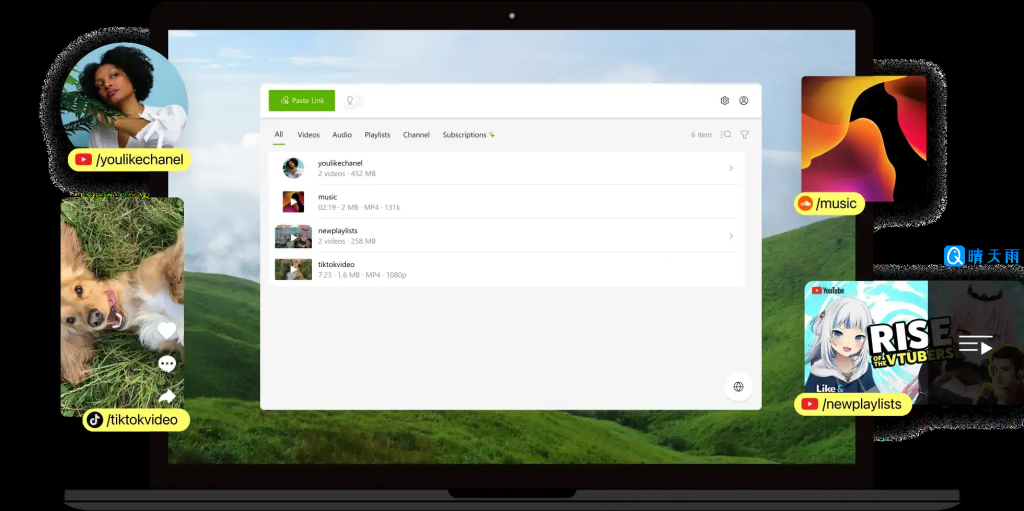Open the Playlists tab
The image size is (1024, 511).
377,135
